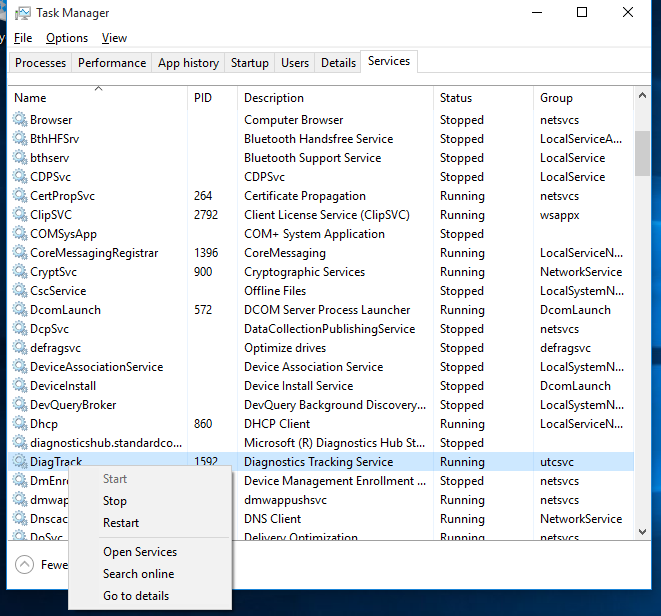661x616 pixels.
Task: Click the Task Manager title bar icon
Action: [x=23, y=13]
